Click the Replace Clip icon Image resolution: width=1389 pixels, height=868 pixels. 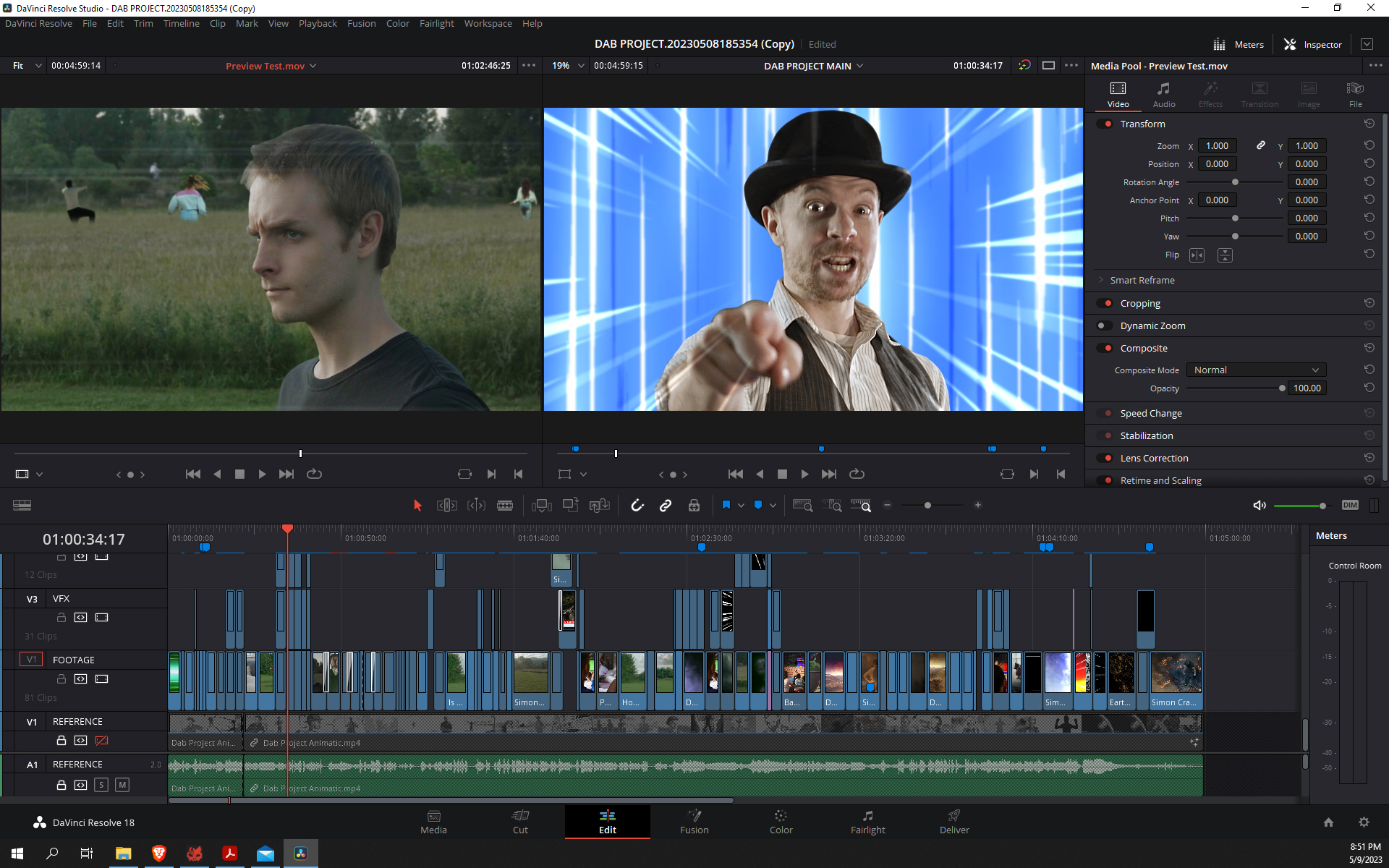click(x=600, y=506)
